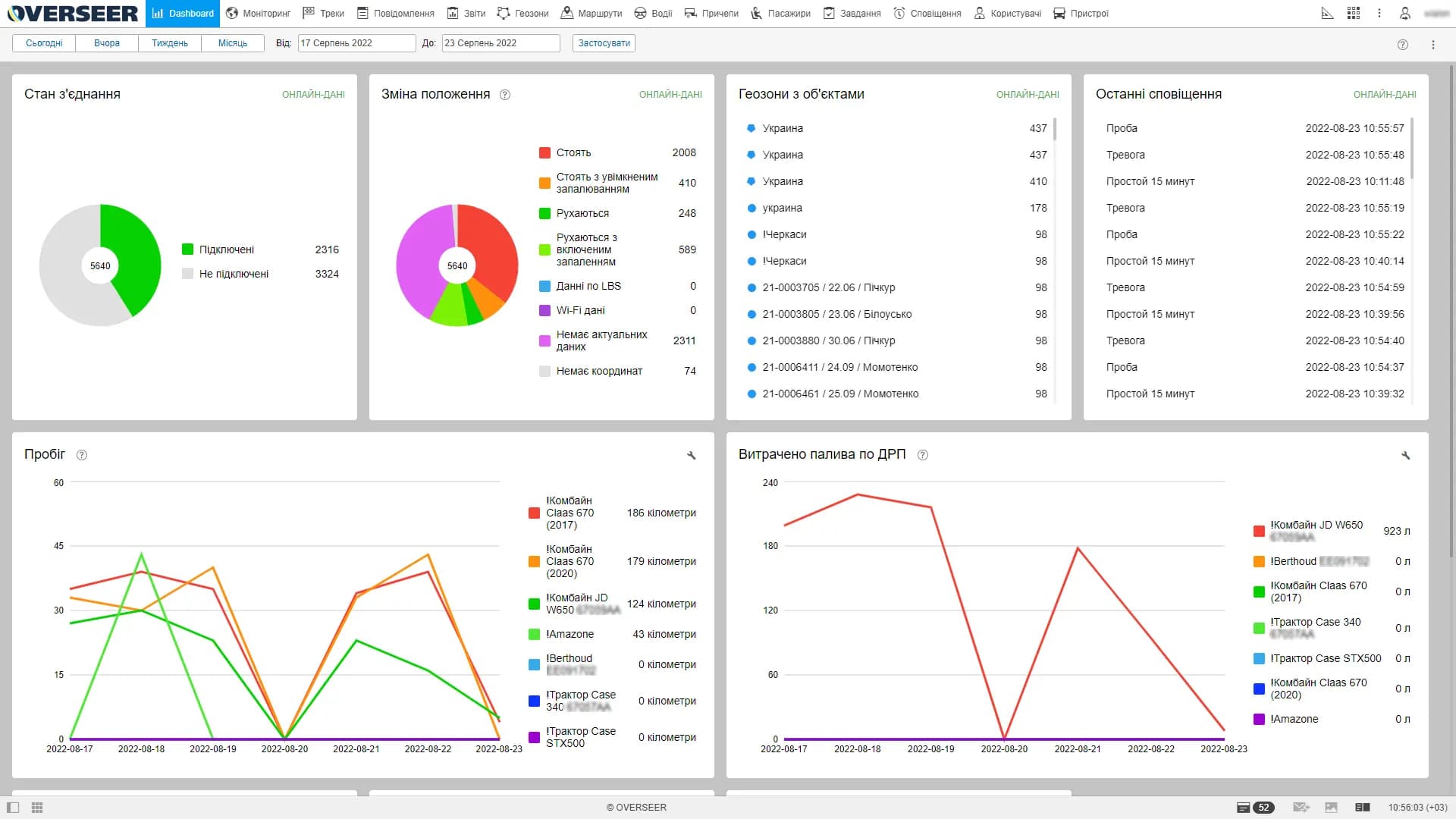Select the Вчора period button

107,43
